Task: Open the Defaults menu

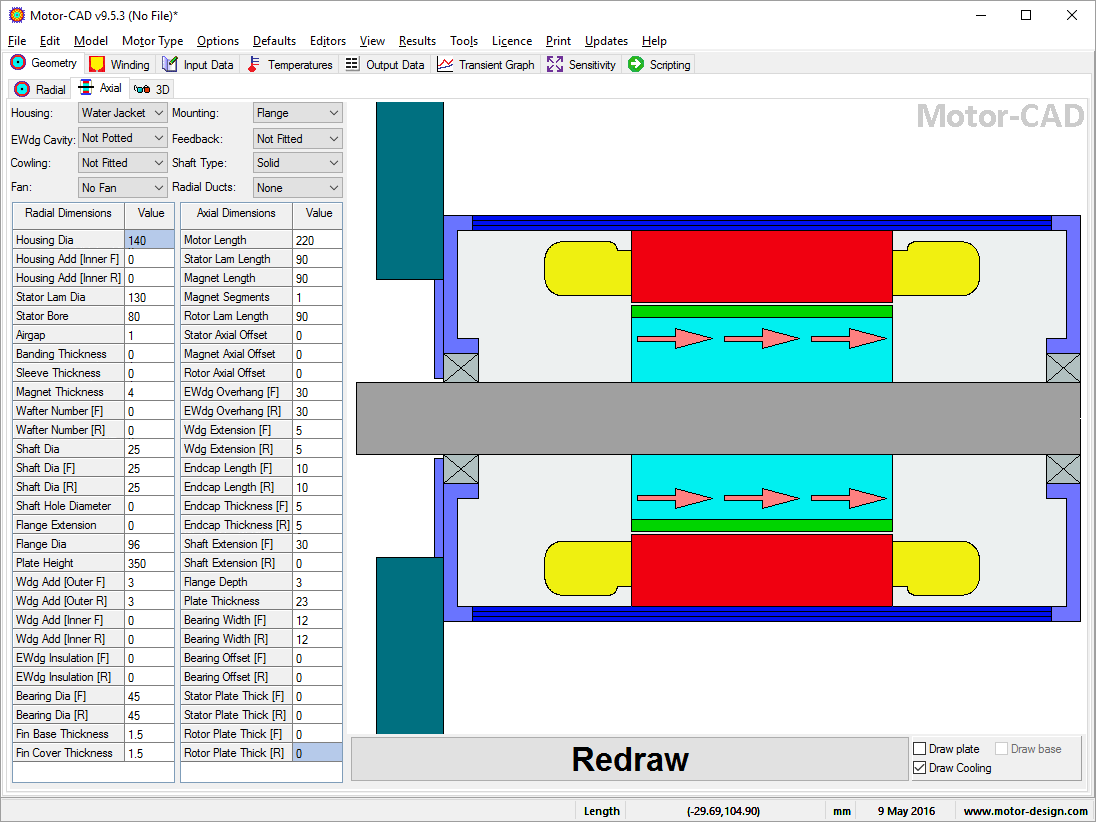Action: 274,41
